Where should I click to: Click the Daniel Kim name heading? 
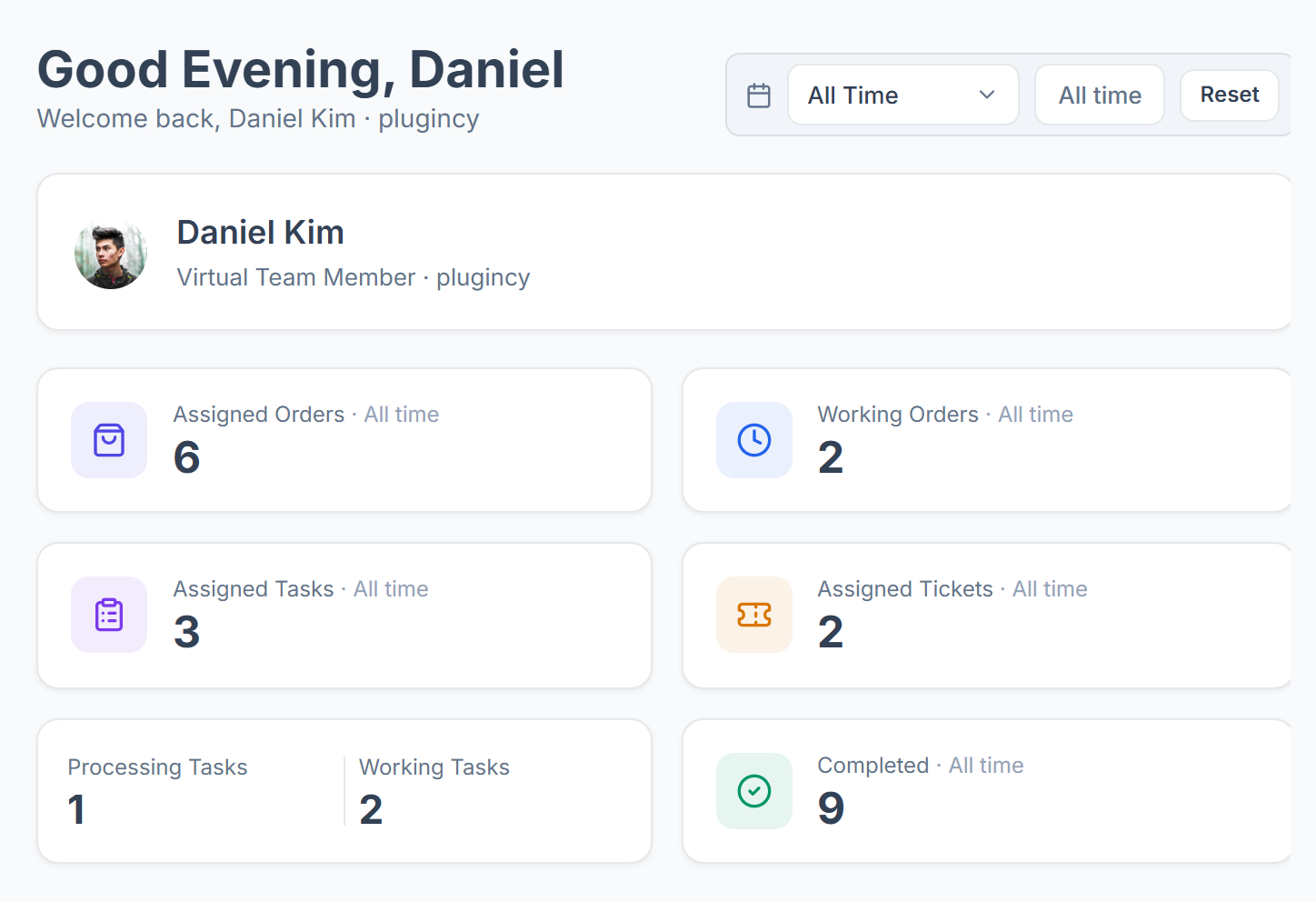click(x=261, y=233)
